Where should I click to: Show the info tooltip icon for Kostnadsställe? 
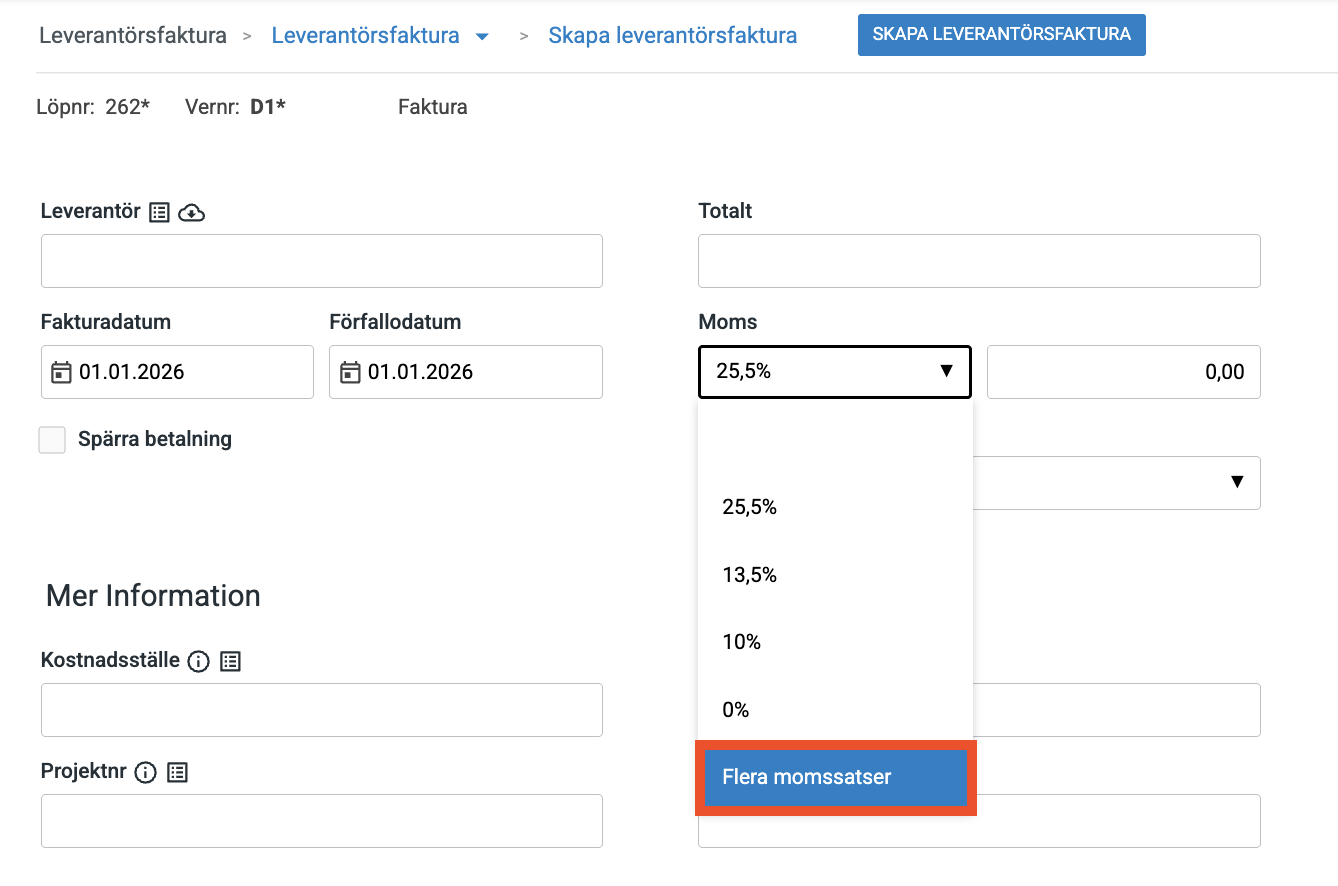tap(198, 661)
